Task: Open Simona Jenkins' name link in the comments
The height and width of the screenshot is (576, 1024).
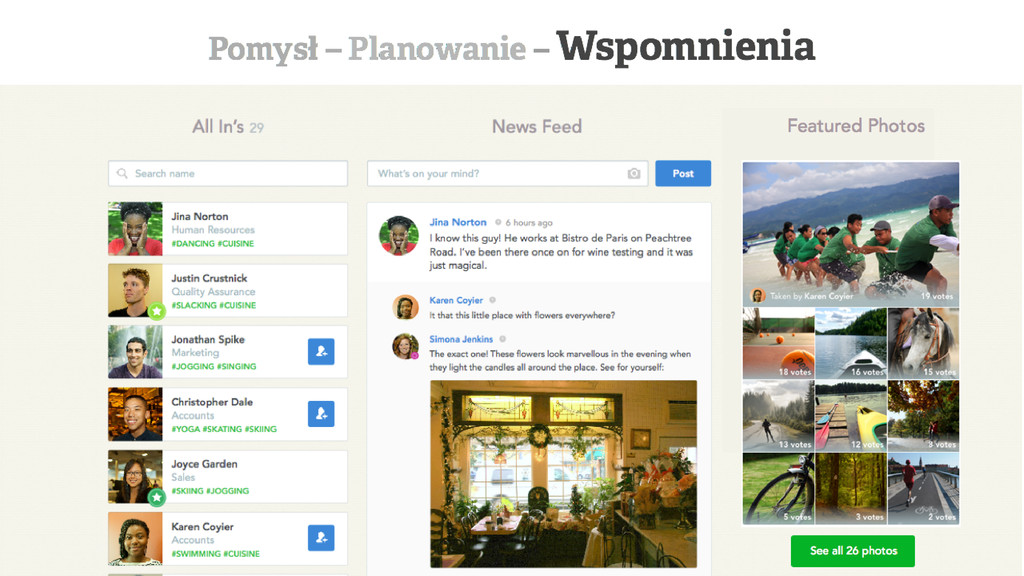Action: pyautogui.click(x=461, y=339)
